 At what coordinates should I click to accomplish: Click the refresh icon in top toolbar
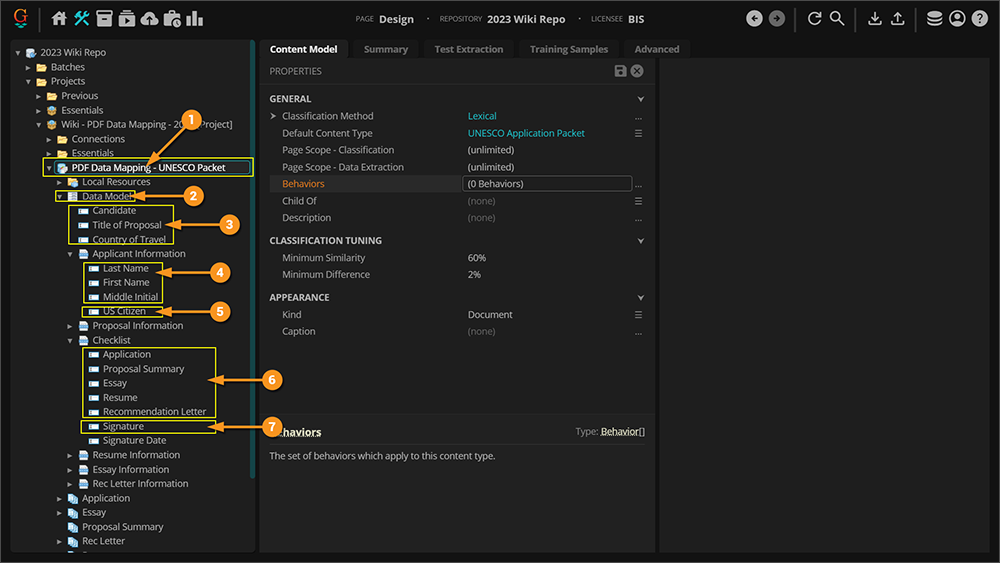[814, 18]
